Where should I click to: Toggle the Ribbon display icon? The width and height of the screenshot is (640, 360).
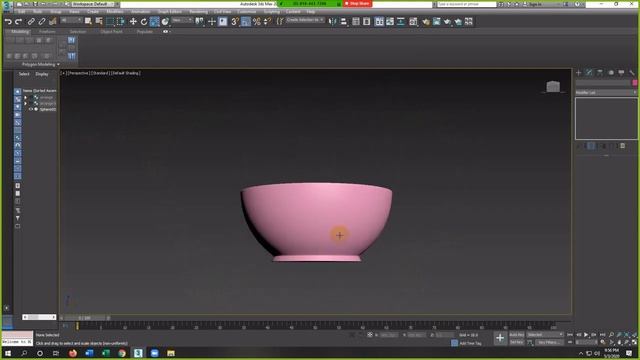379,22
